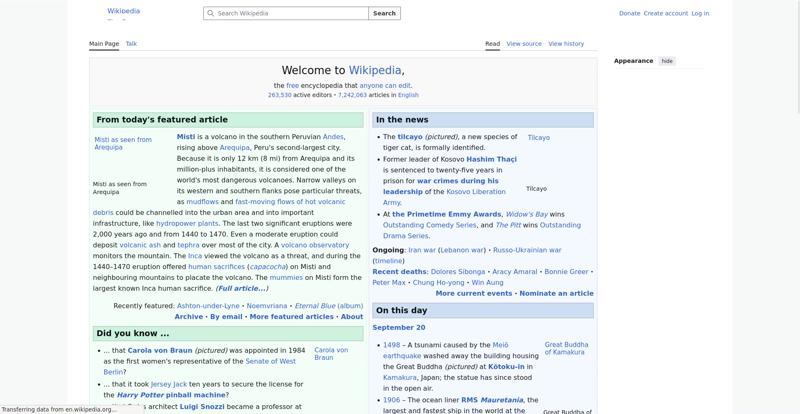800x414 pixels.
Task: Open the 'free' link in the welcome banner
Action: point(292,86)
